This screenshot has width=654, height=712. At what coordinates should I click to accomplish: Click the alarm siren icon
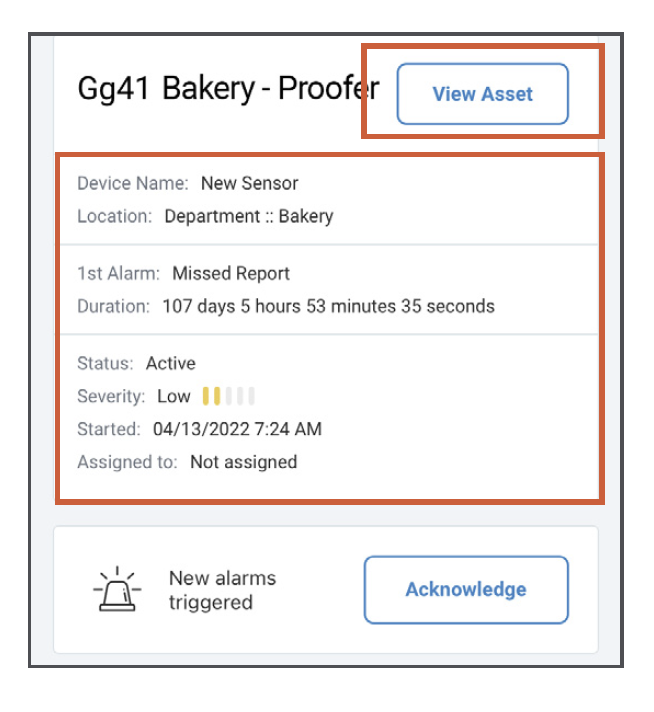tap(117, 589)
